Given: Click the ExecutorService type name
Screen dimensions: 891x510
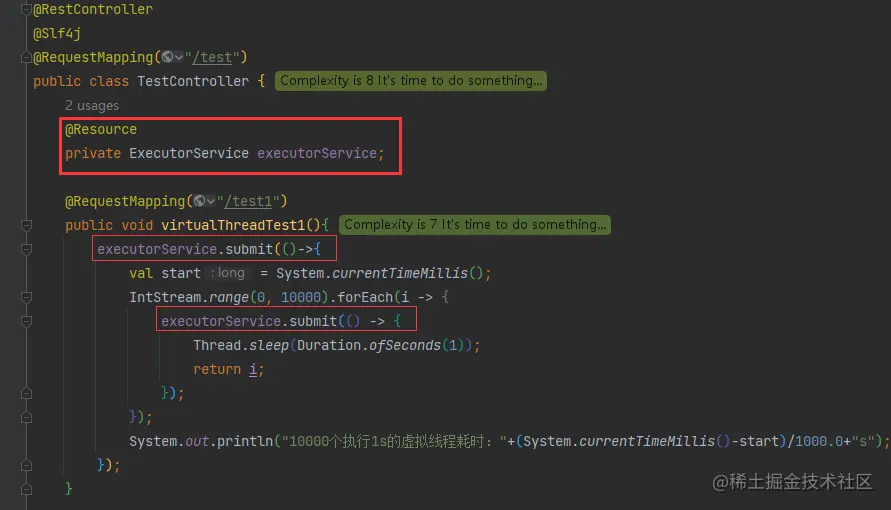Looking at the screenshot, I should 189,153.
